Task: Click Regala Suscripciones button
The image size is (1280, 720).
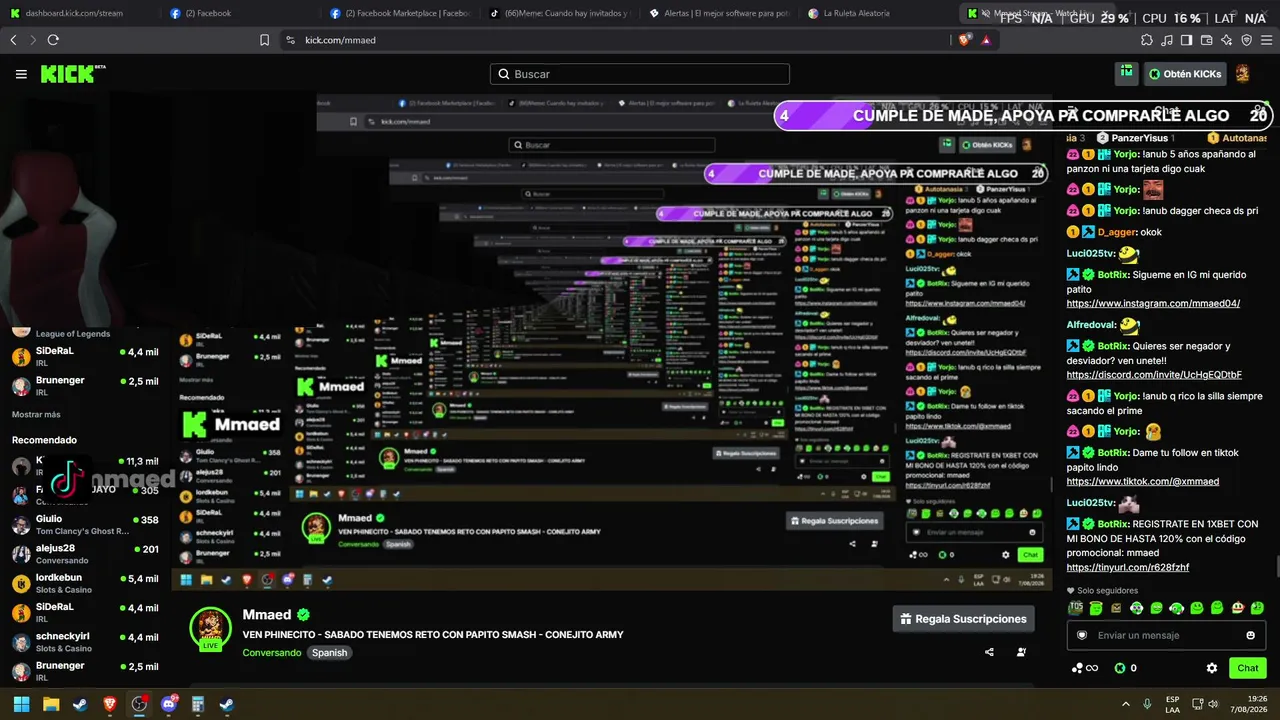Action: (x=963, y=619)
